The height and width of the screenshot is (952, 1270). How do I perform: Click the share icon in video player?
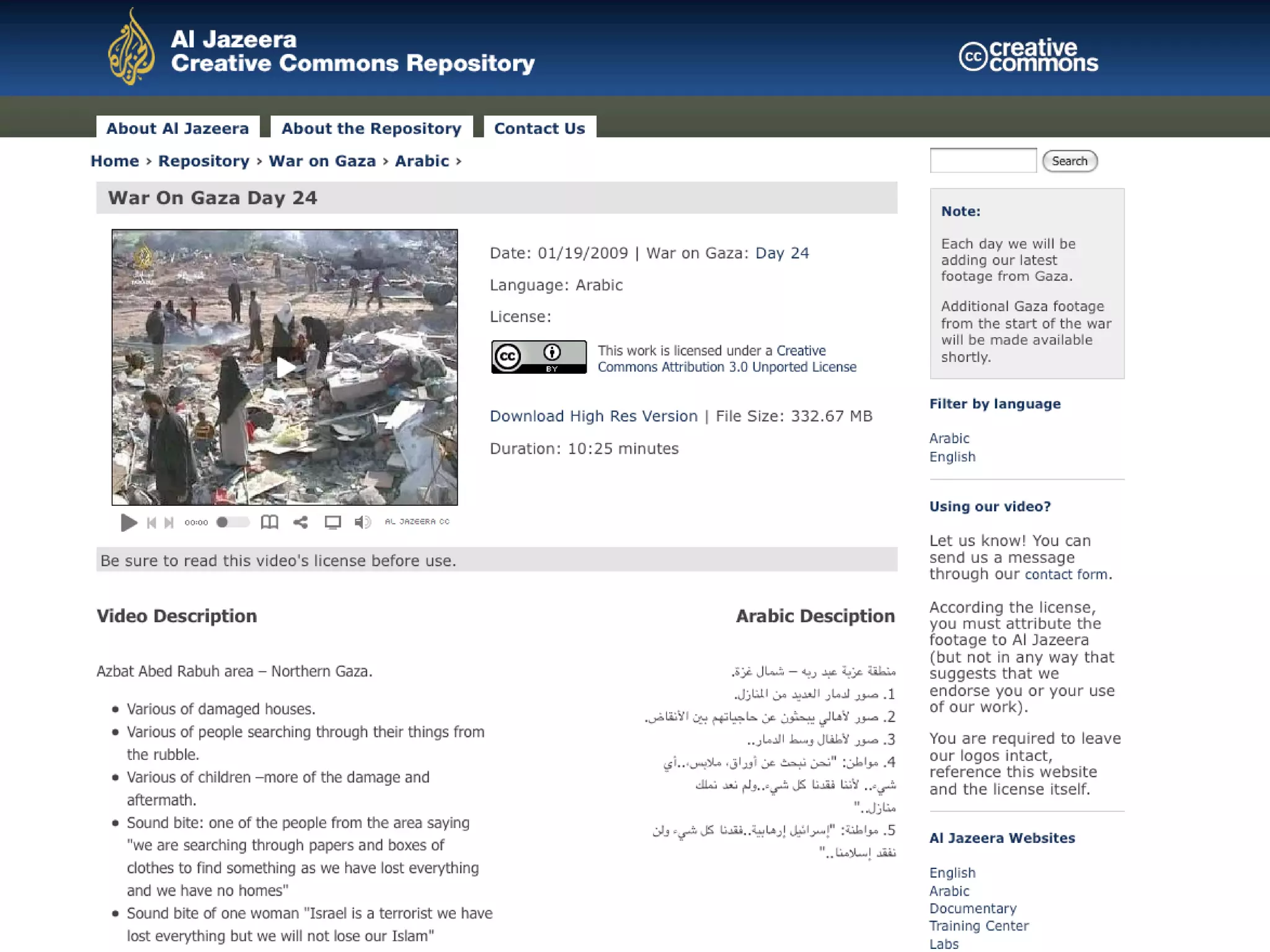(x=301, y=522)
